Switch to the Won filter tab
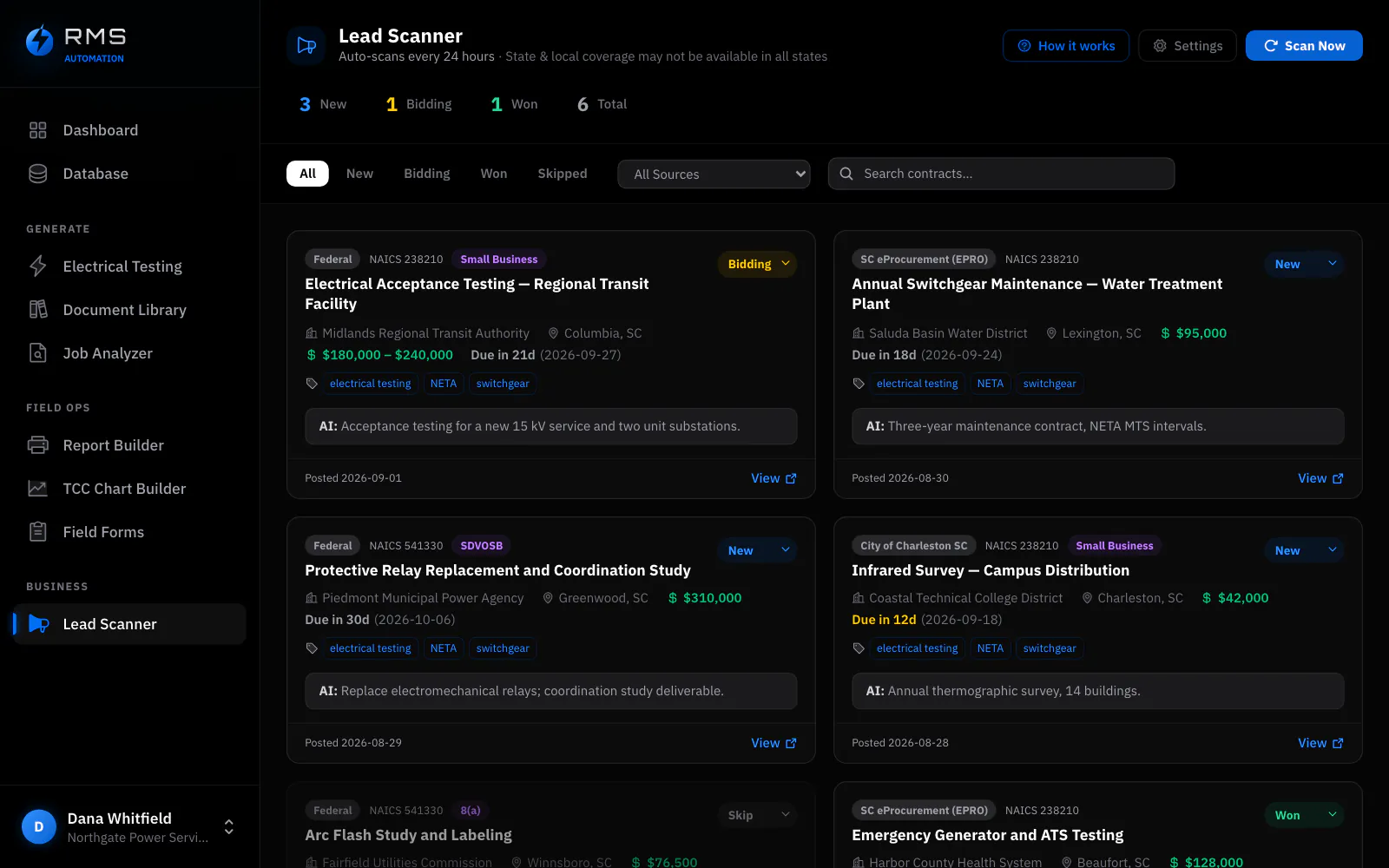Viewport: 1389px width, 868px height. click(494, 174)
